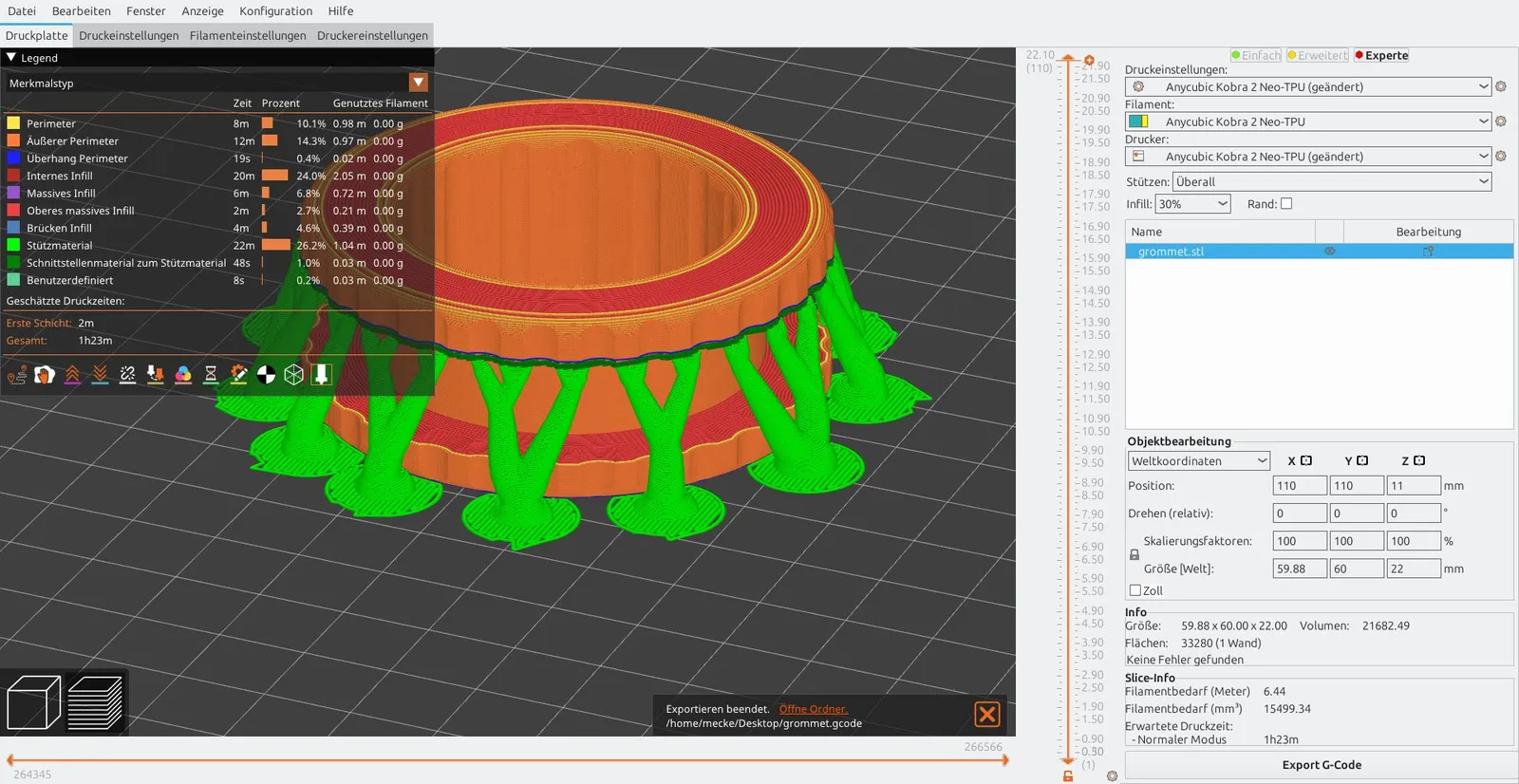The width and height of the screenshot is (1519, 784).
Task: Open Infill percentage dropdown
Action: (1193, 204)
